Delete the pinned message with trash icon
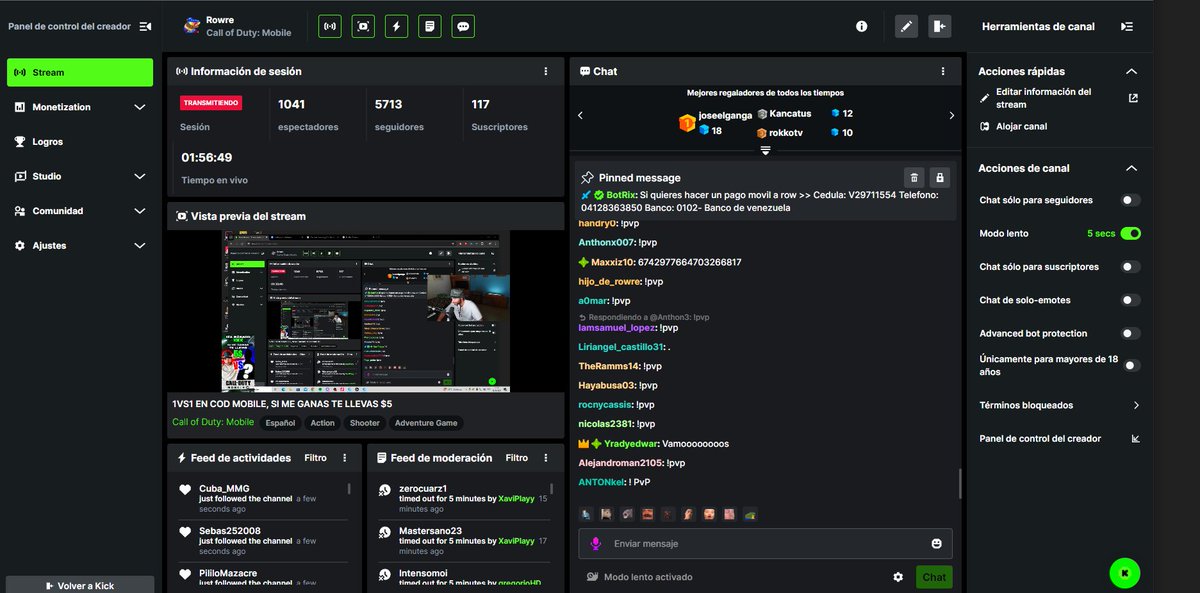The image size is (1200, 593). 913,177
